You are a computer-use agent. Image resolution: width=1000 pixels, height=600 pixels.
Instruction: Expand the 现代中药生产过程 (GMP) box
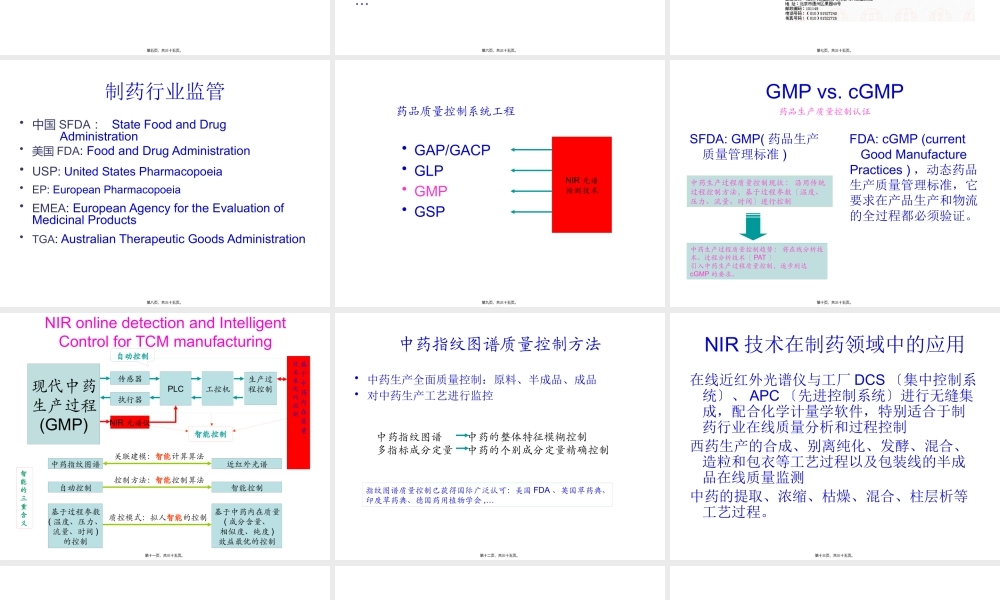[63, 404]
